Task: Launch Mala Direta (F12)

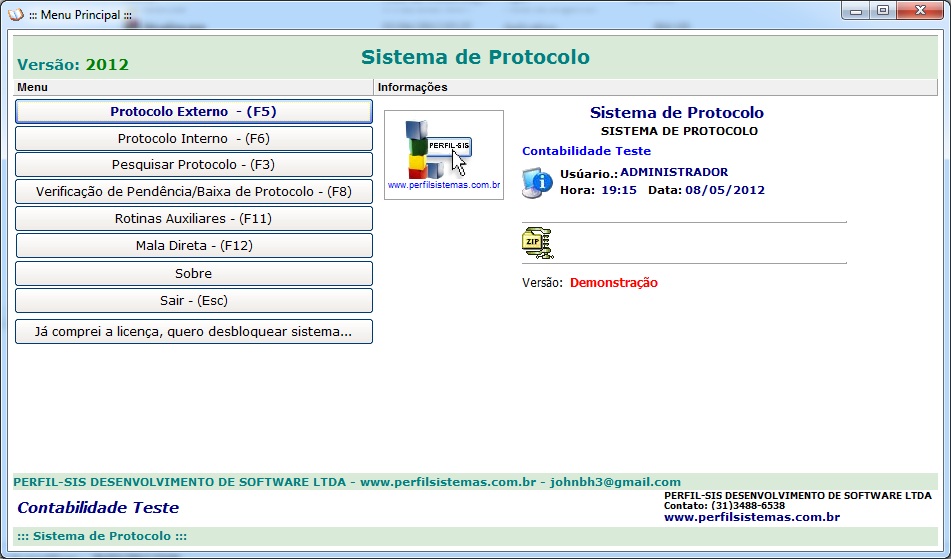Action: pyautogui.click(x=193, y=245)
